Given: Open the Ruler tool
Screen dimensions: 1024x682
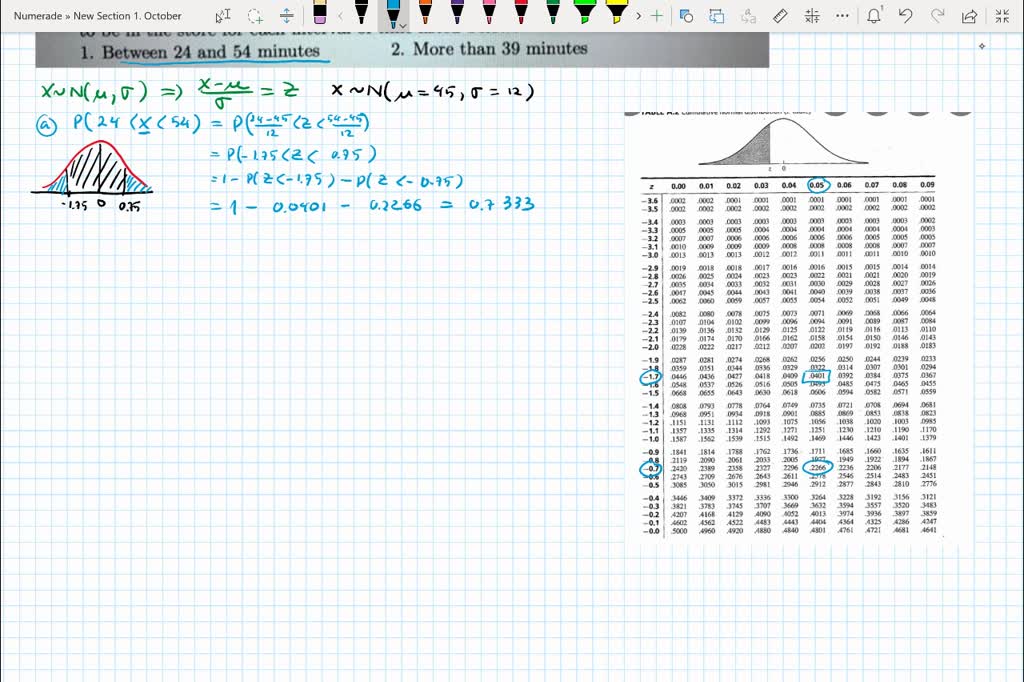Looking at the screenshot, I should (779, 16).
